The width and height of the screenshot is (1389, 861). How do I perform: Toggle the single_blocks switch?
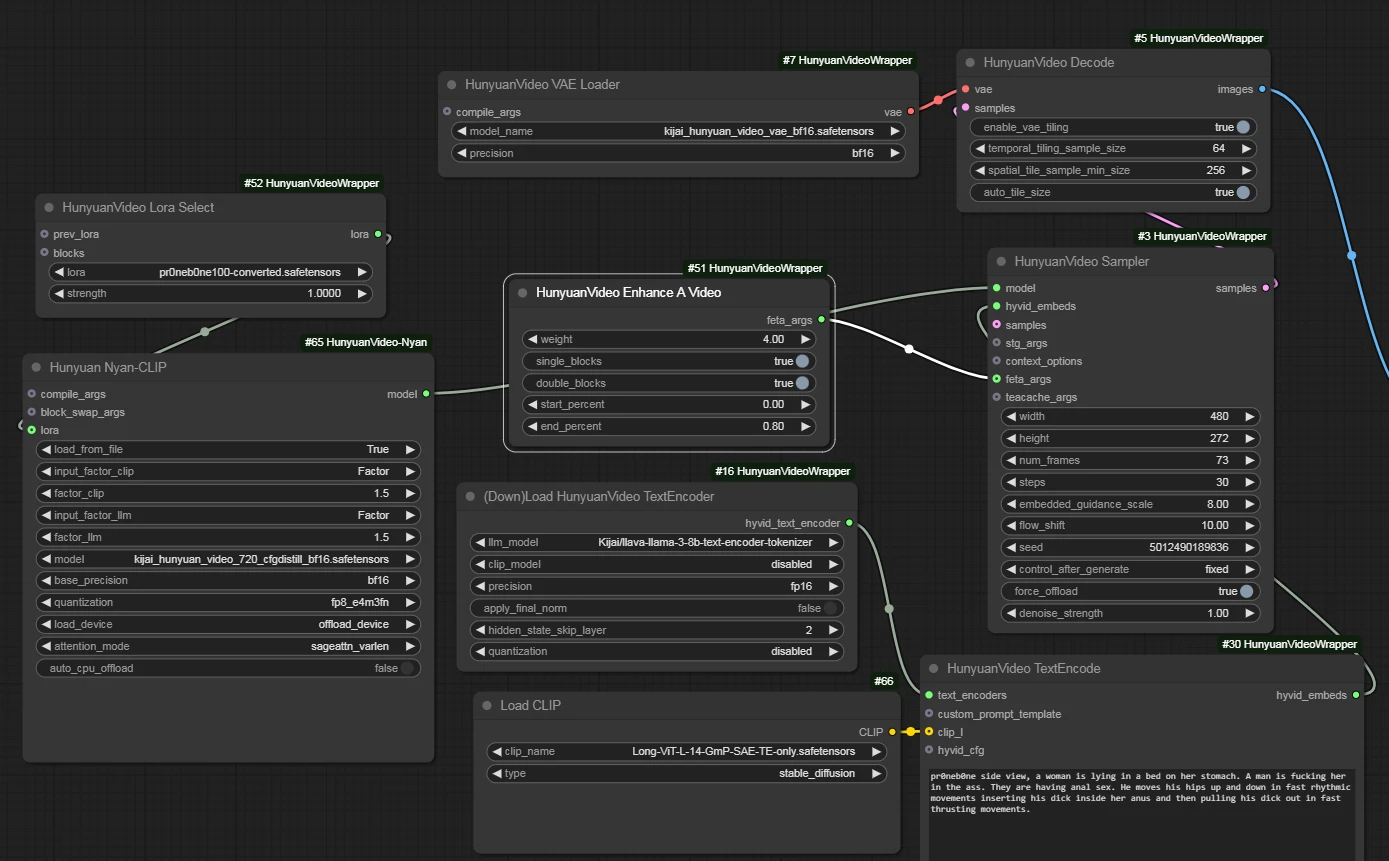[802, 361]
